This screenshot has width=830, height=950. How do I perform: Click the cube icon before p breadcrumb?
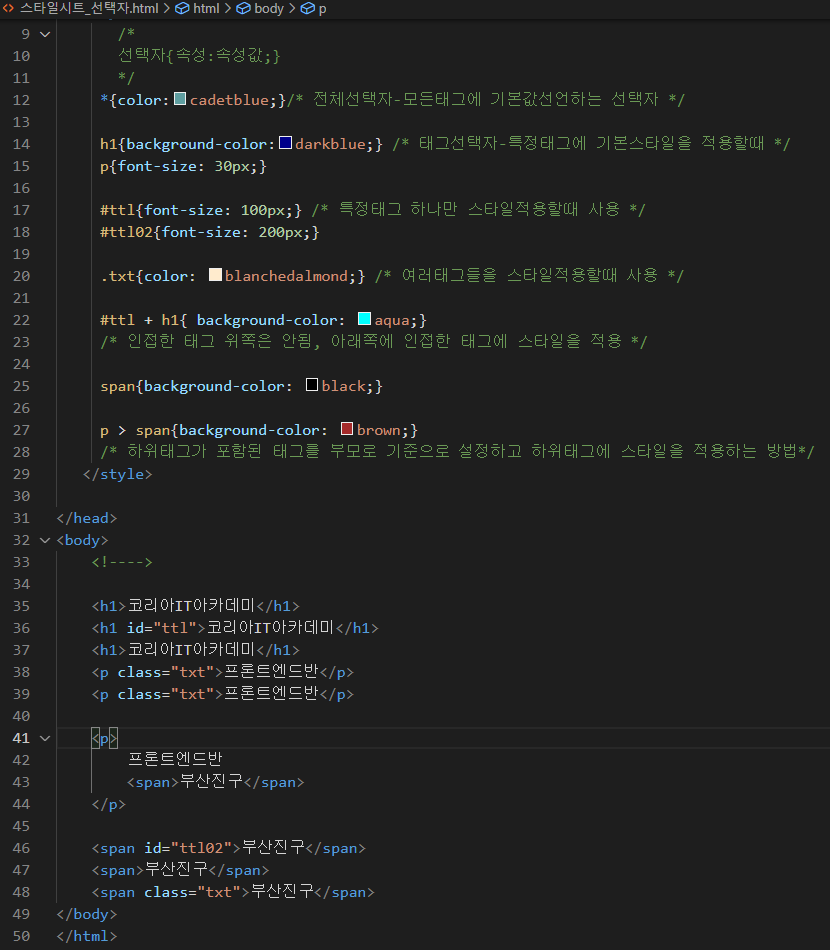(x=308, y=8)
